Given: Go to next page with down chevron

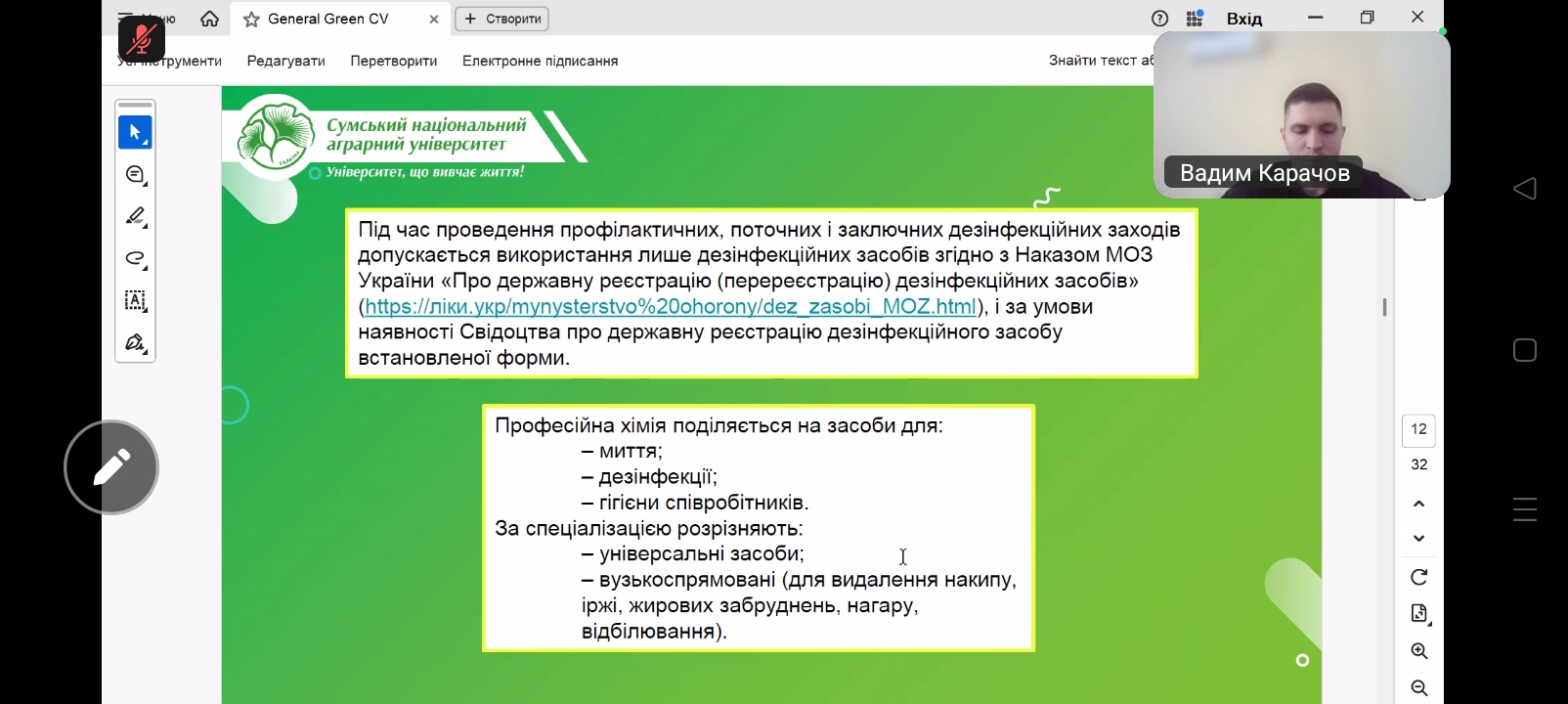Looking at the screenshot, I should pos(1419,539).
